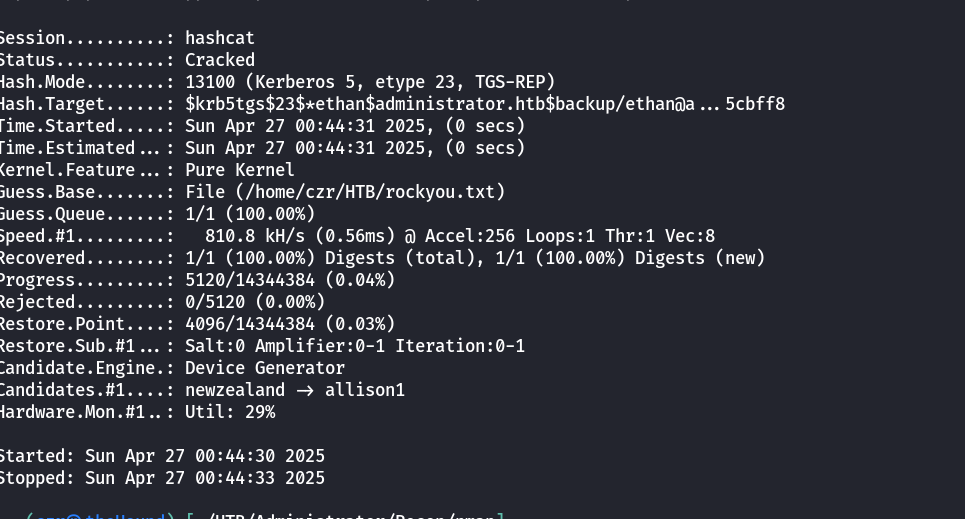Click the Rejected '0/5120' value
The height and width of the screenshot is (519, 965).
click(x=220, y=302)
